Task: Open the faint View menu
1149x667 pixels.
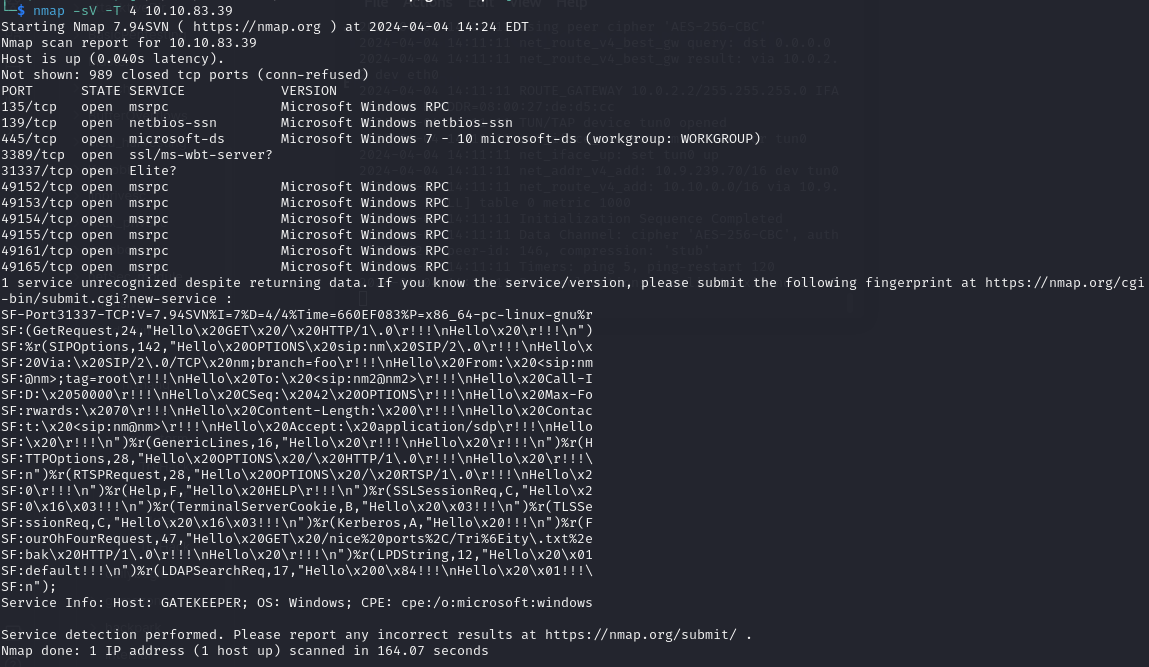Action: coord(525,3)
